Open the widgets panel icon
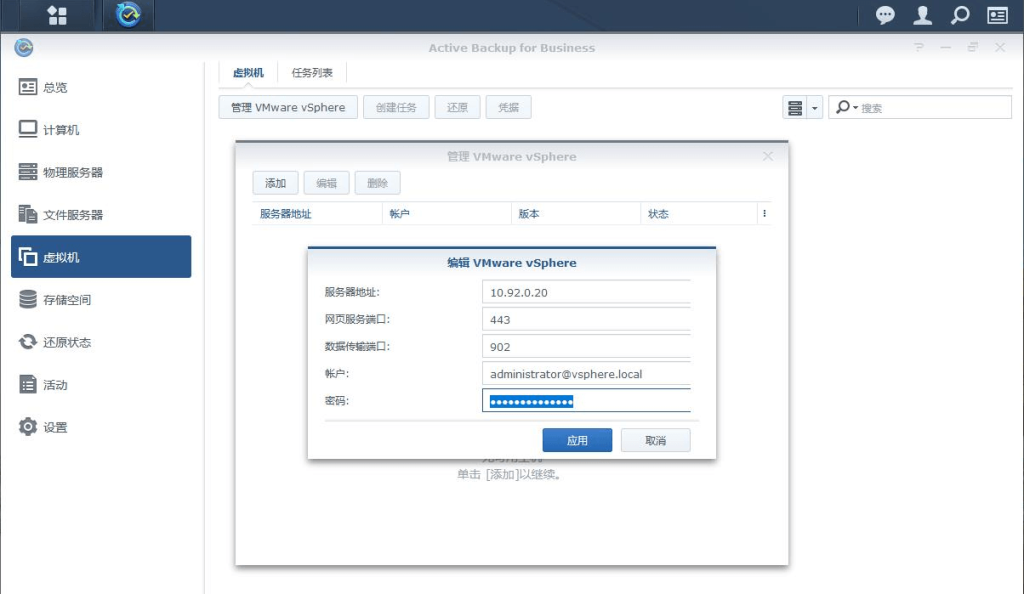The height and width of the screenshot is (594, 1024). (x=997, y=15)
